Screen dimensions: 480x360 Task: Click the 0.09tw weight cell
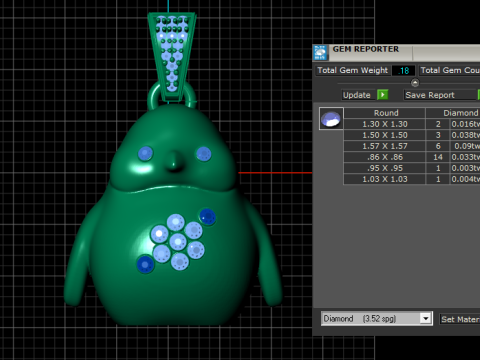coord(465,146)
